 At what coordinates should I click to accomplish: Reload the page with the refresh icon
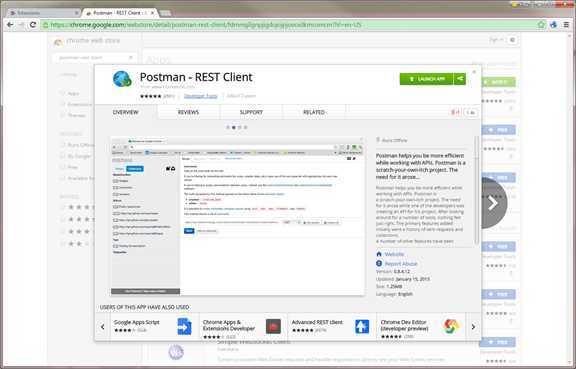[x=33, y=25]
